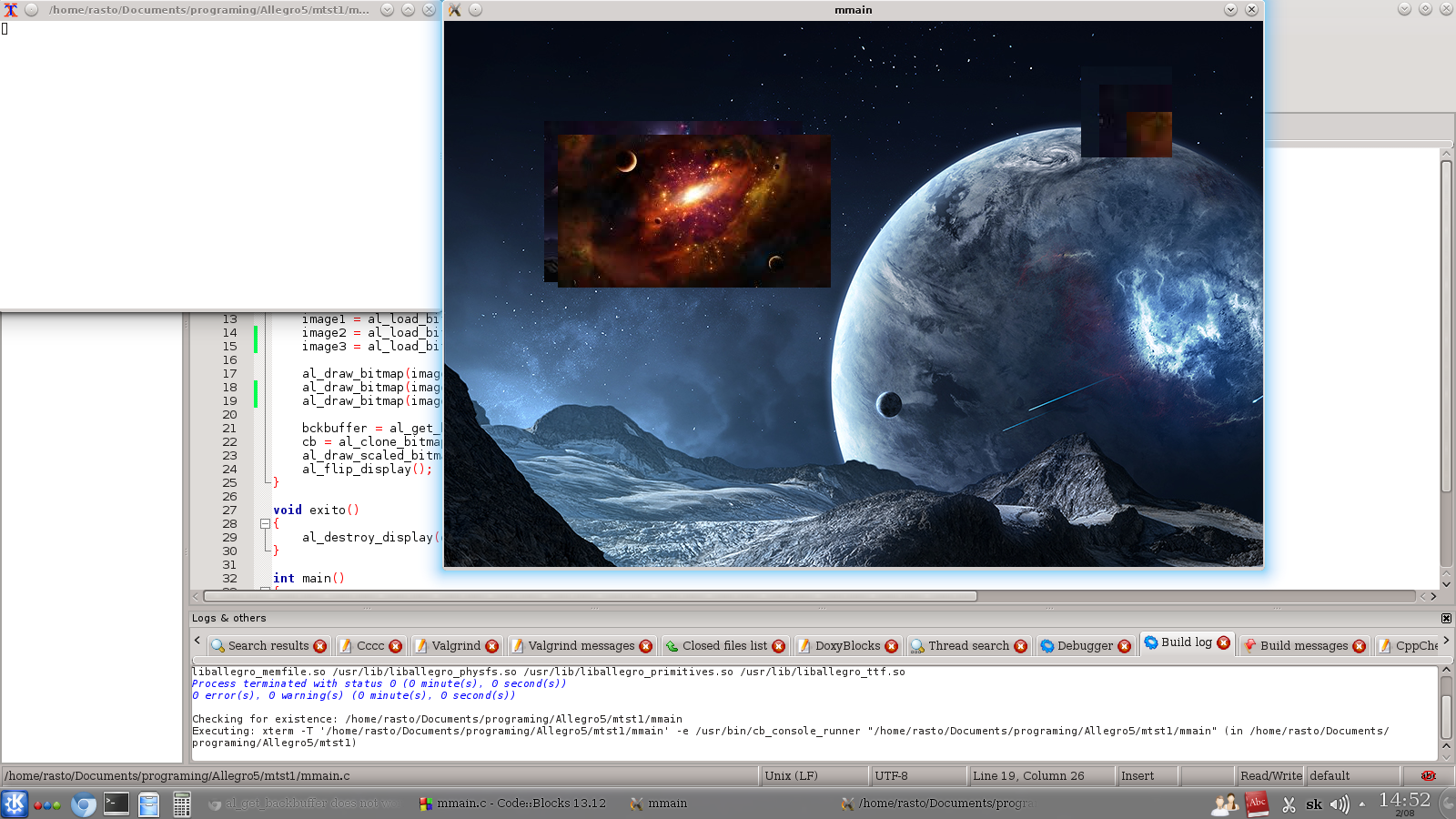Click the galaxy image in mmain window

tap(693, 210)
